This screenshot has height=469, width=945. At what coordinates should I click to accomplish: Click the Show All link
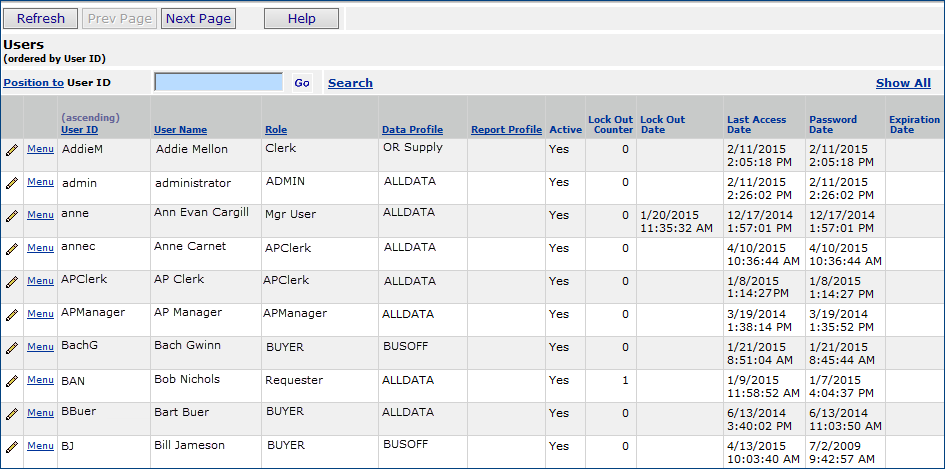click(903, 83)
